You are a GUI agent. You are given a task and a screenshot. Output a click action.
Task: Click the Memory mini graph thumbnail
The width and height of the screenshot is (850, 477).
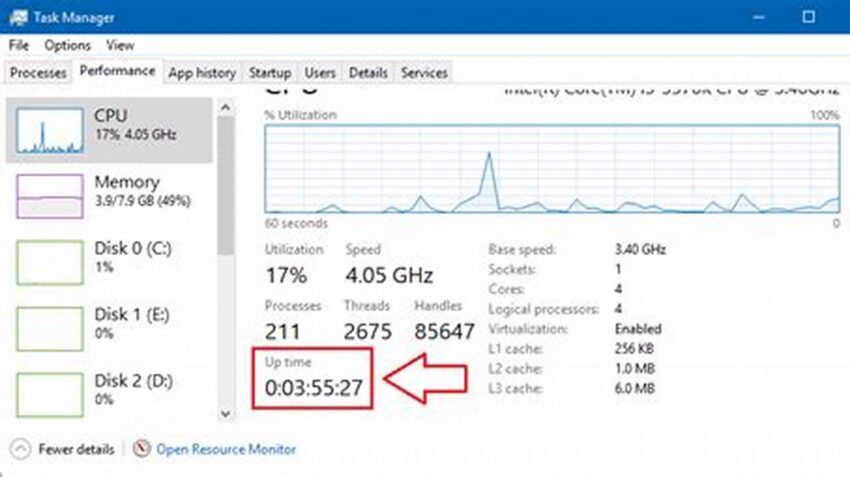click(50, 196)
